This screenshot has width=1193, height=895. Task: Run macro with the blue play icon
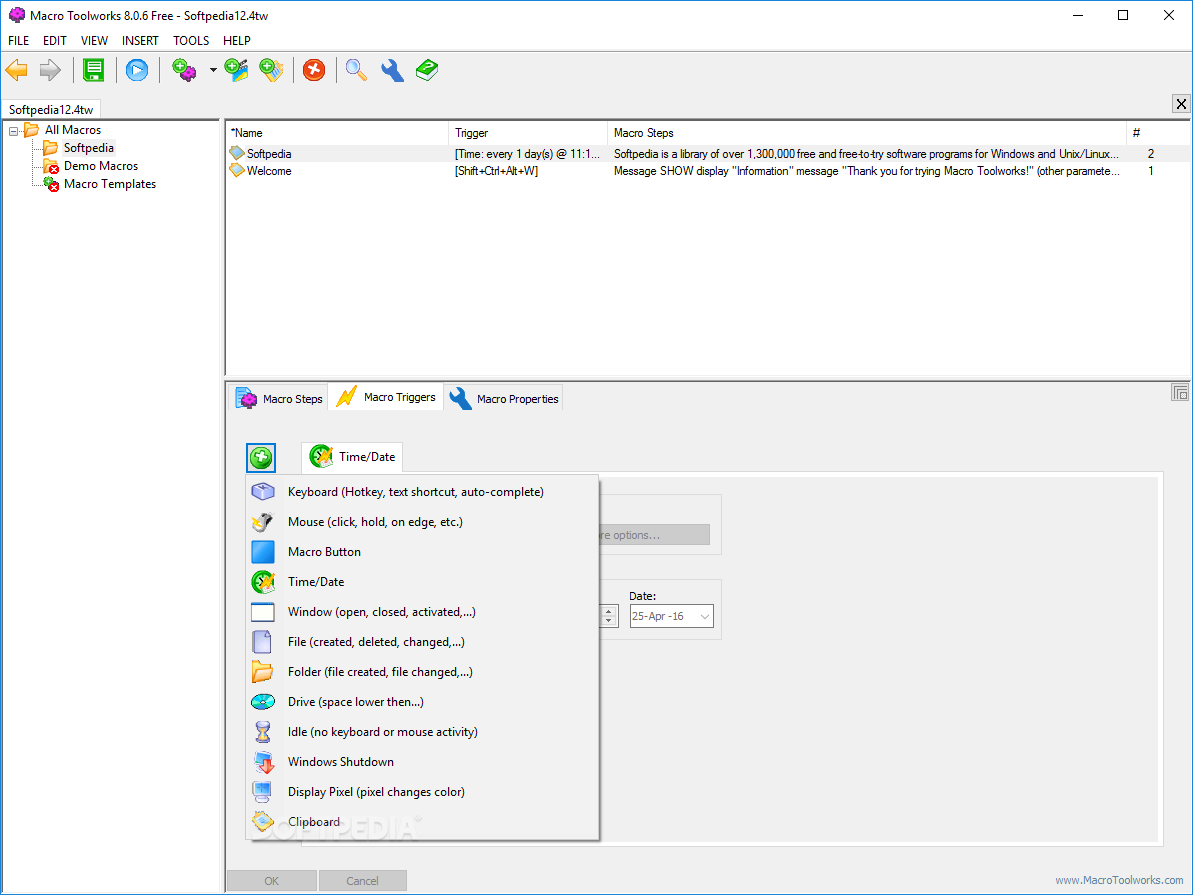137,70
